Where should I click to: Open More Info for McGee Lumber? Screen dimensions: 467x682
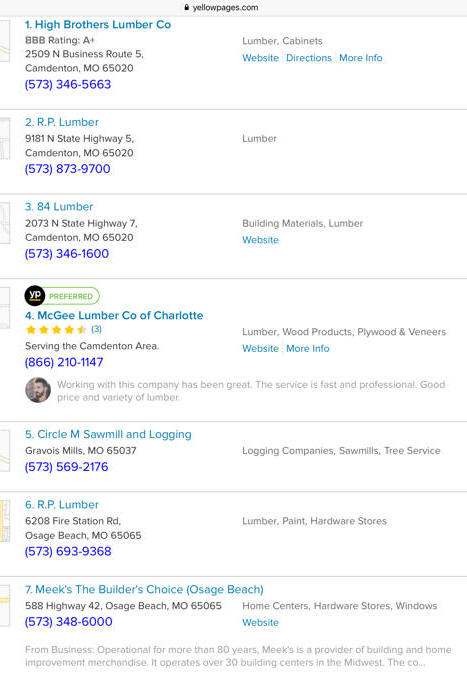pyautogui.click(x=308, y=348)
